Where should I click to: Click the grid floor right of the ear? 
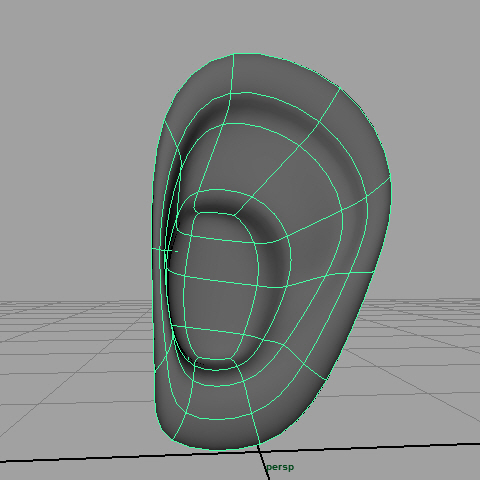click(x=417, y=350)
